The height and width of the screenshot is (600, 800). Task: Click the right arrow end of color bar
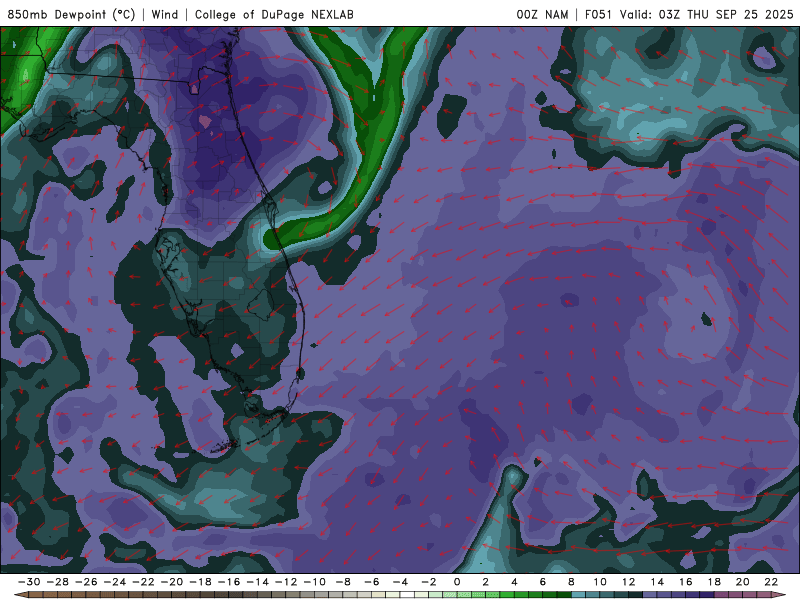click(x=779, y=595)
